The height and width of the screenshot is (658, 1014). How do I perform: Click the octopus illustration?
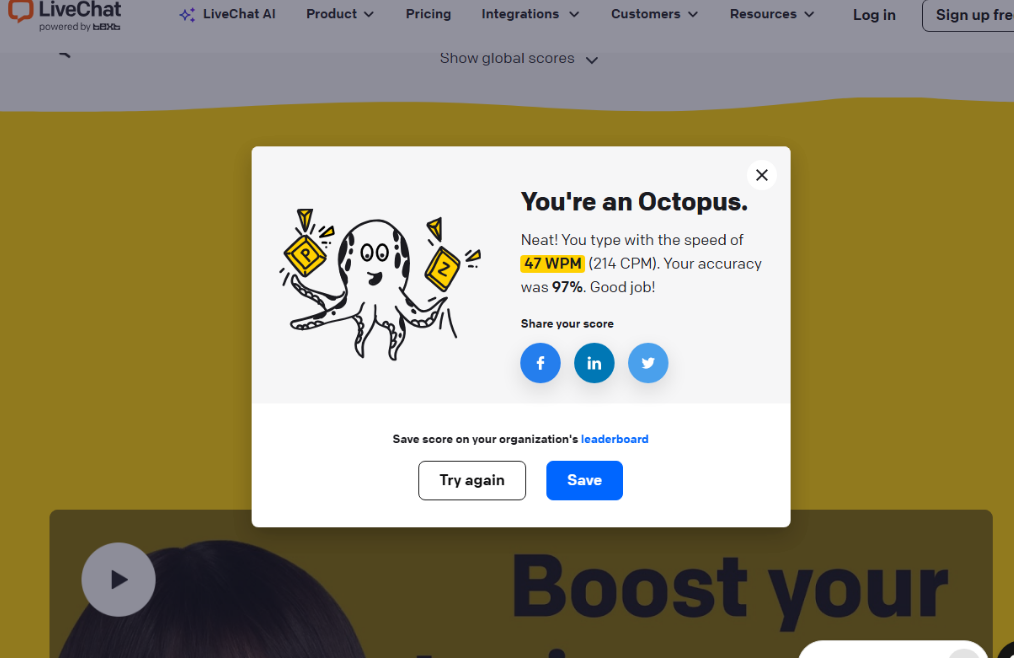point(380,285)
